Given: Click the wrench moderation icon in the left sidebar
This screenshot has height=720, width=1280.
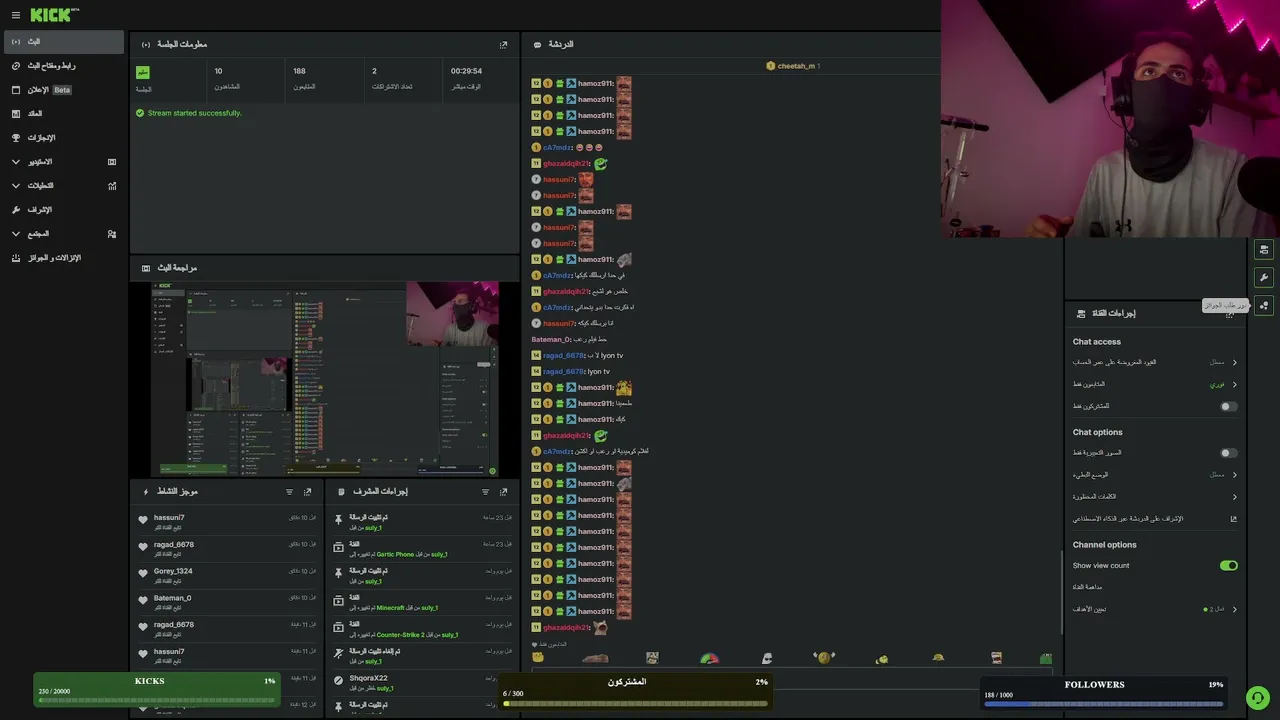Looking at the screenshot, I should 16,210.
